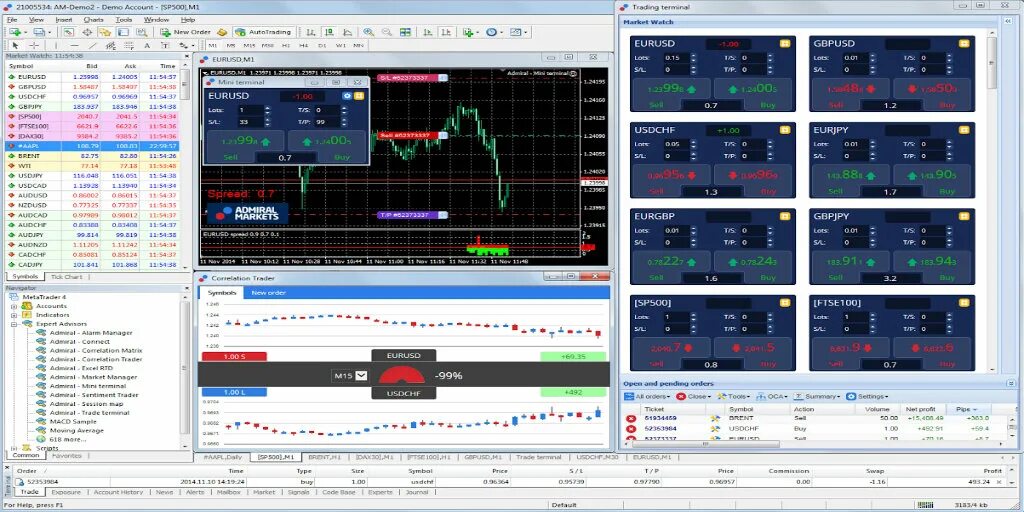Click Buy on the GBPJPY tile
The width and height of the screenshot is (1024, 512).
point(932,267)
